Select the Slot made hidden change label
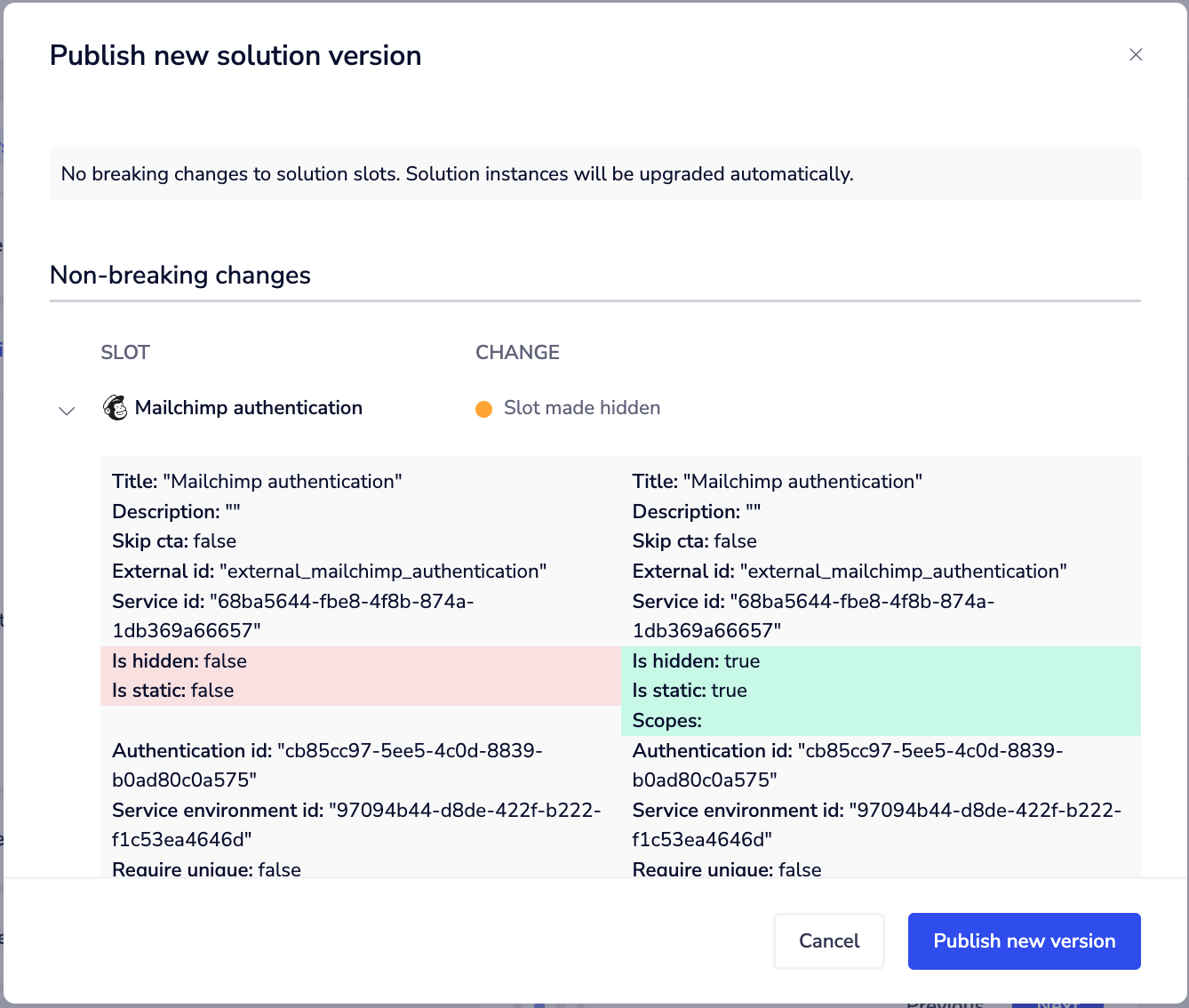The width and height of the screenshot is (1189, 1008). [582, 407]
